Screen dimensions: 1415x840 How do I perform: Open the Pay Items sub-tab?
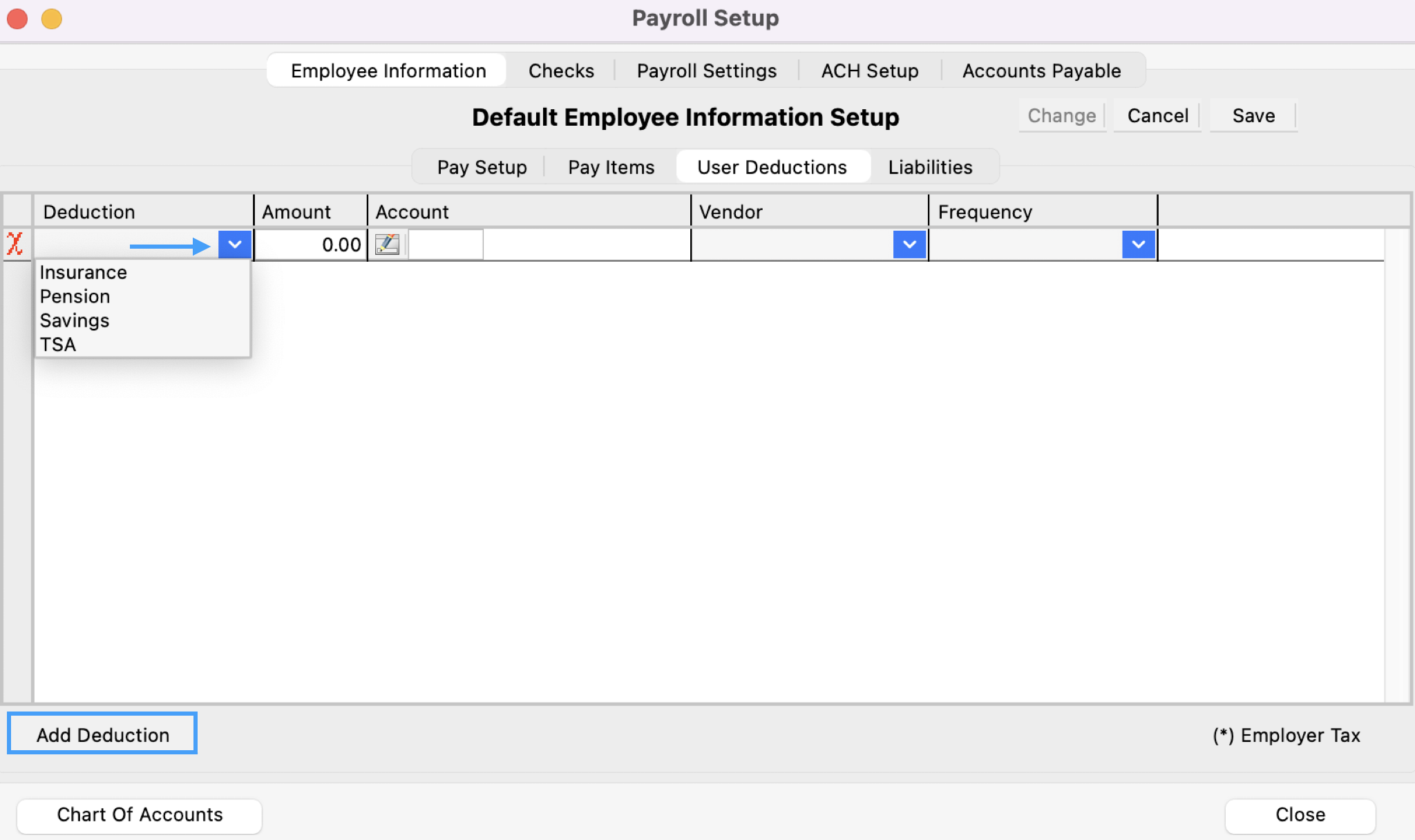click(x=611, y=167)
